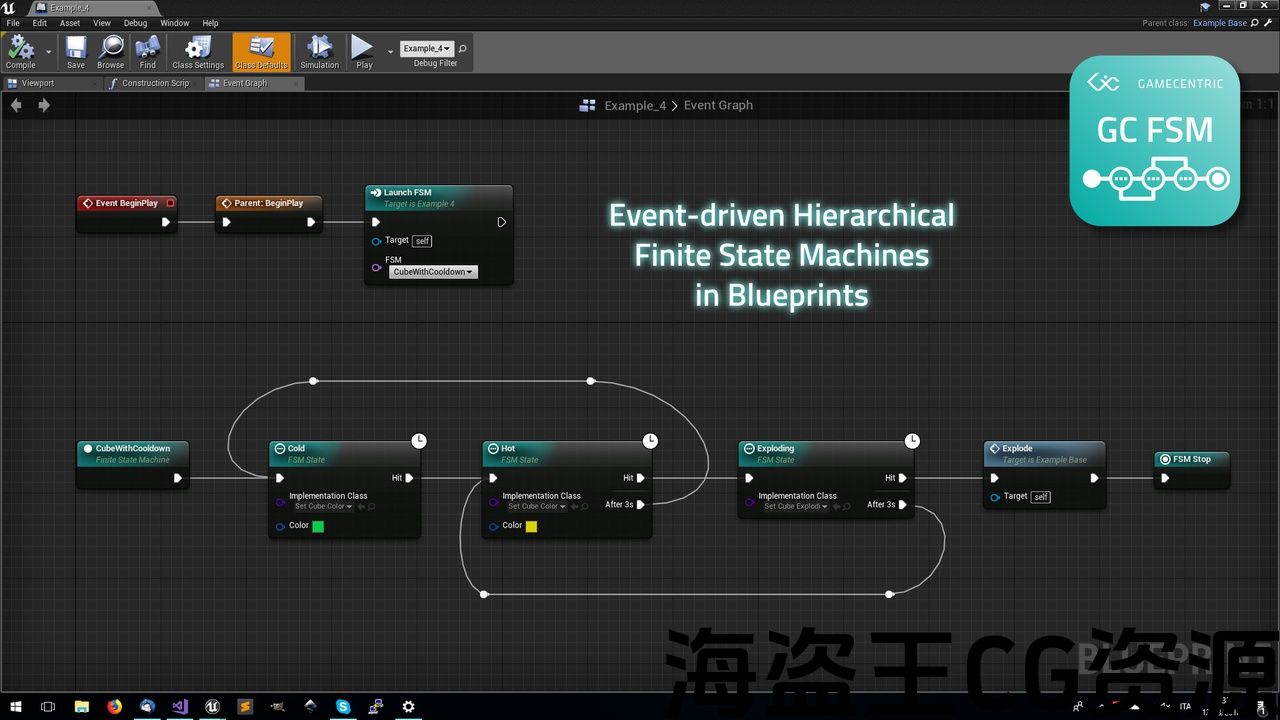Save the blueprint with the Save icon

[76, 48]
